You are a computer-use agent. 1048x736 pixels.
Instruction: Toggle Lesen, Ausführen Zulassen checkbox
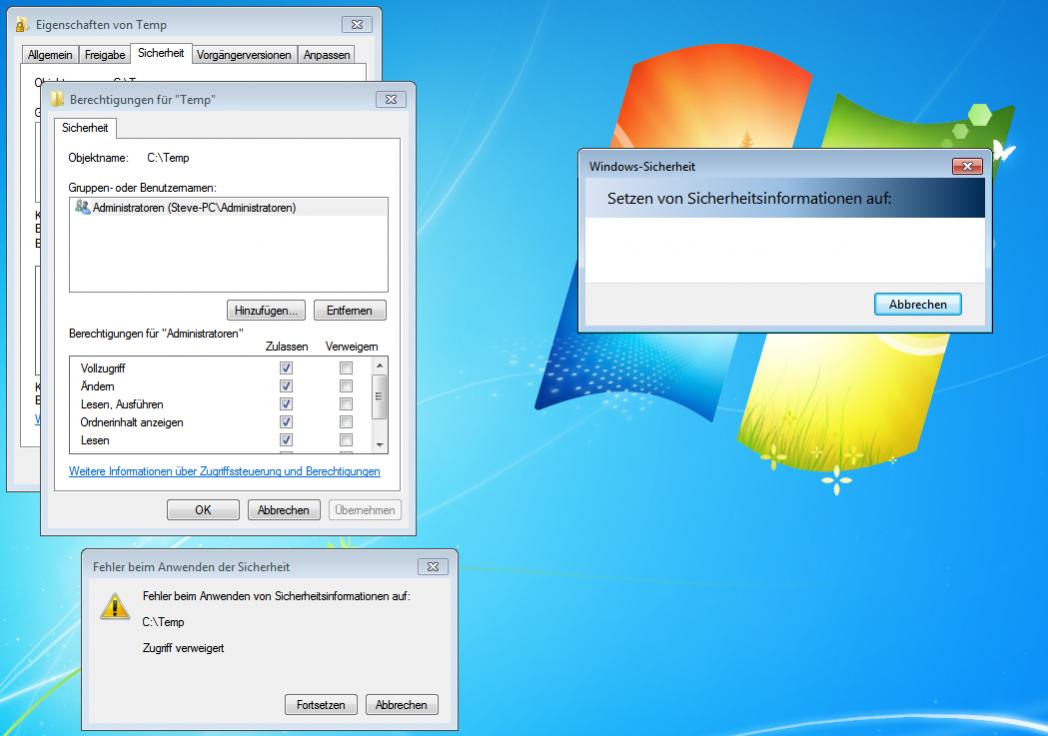tap(286, 404)
